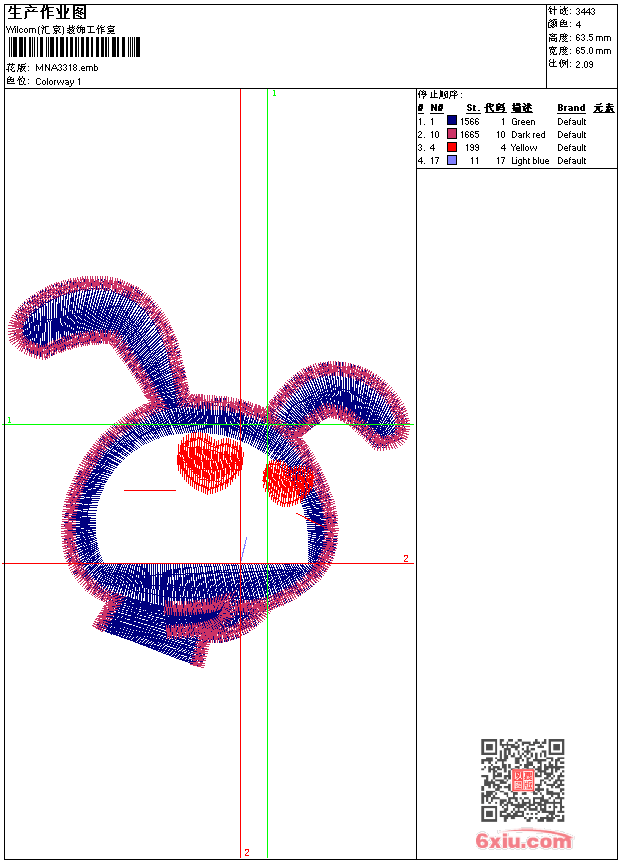The height and width of the screenshot is (860, 620).
Task: Select the MNA3318.emb file name text
Action: click(x=67, y=68)
